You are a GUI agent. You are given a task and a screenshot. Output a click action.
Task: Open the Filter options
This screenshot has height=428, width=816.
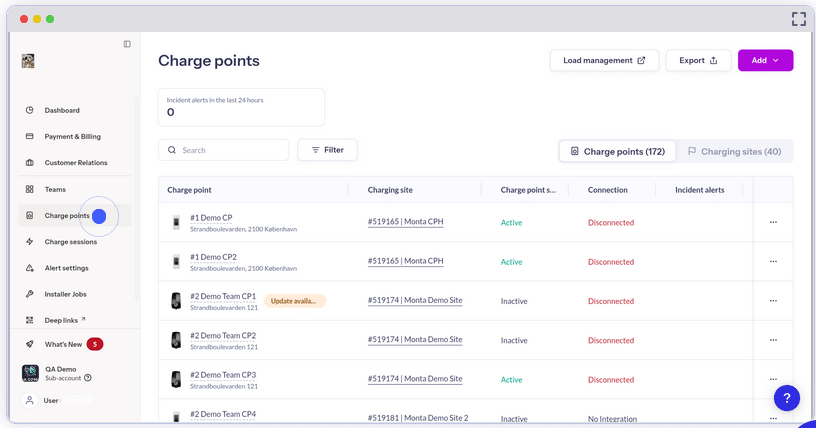[327, 150]
